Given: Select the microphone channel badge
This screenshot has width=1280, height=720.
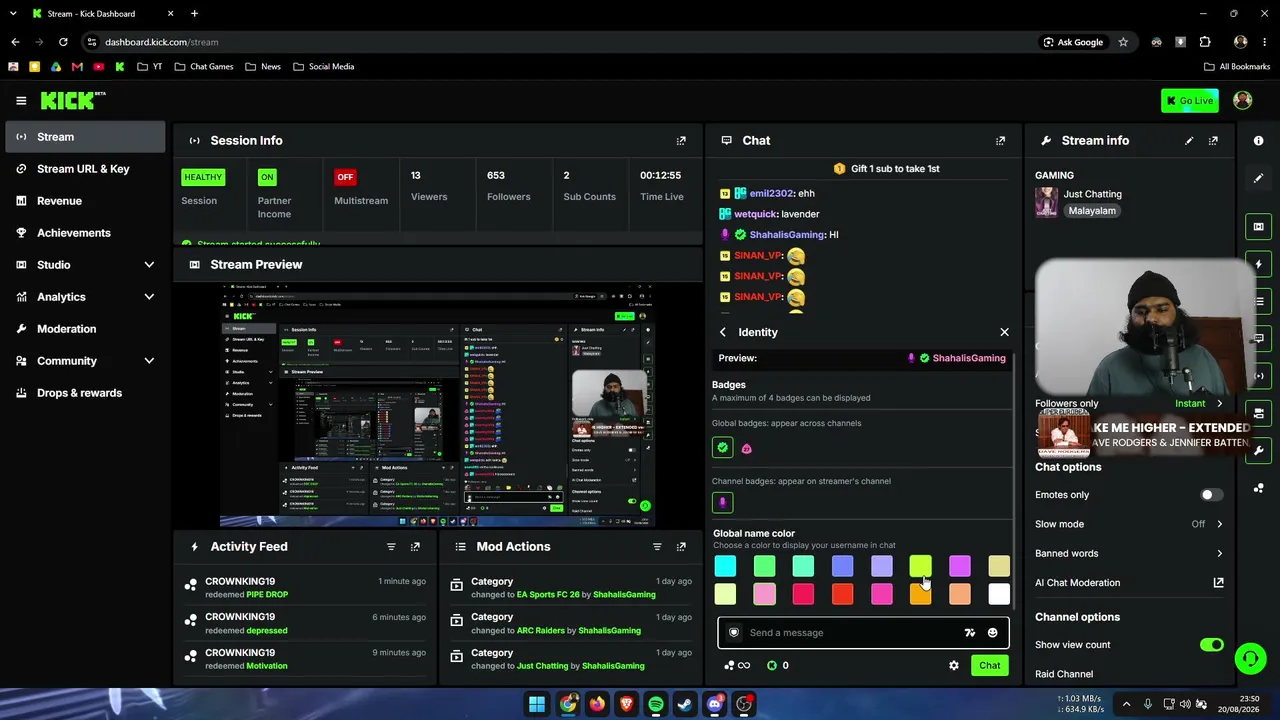Looking at the screenshot, I should 723,503.
